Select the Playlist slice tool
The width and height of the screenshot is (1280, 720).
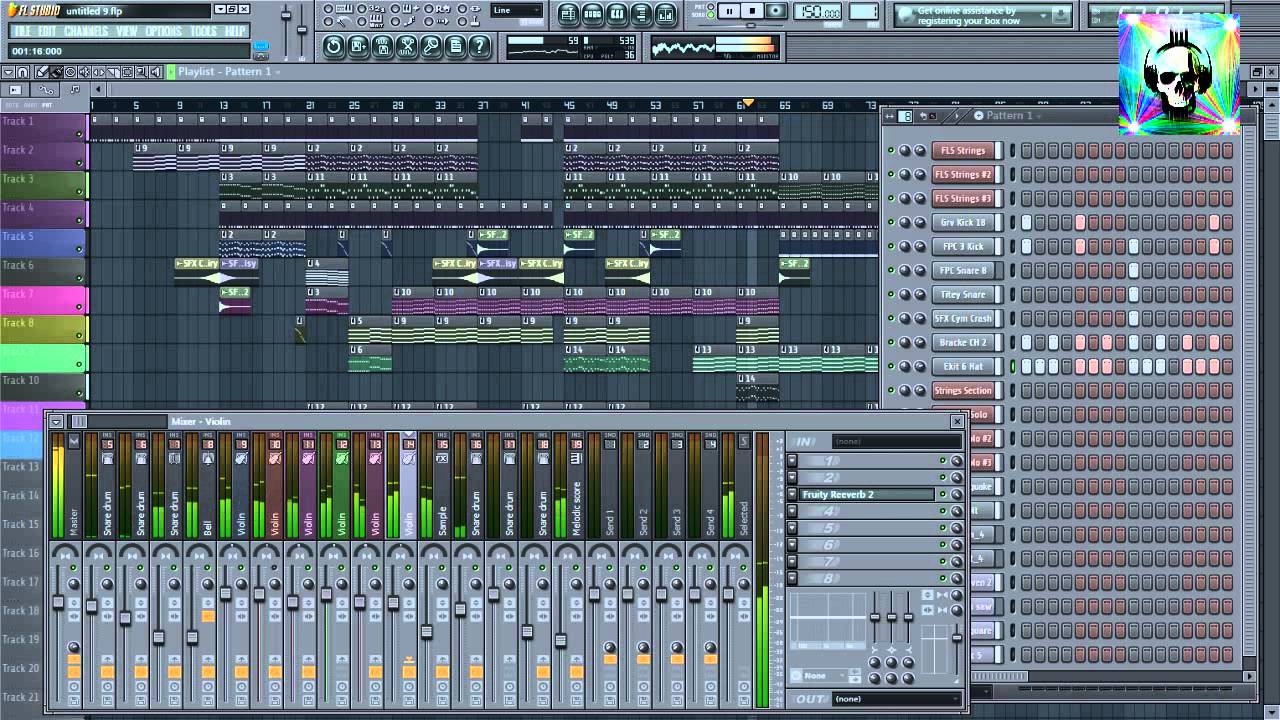click(113, 72)
